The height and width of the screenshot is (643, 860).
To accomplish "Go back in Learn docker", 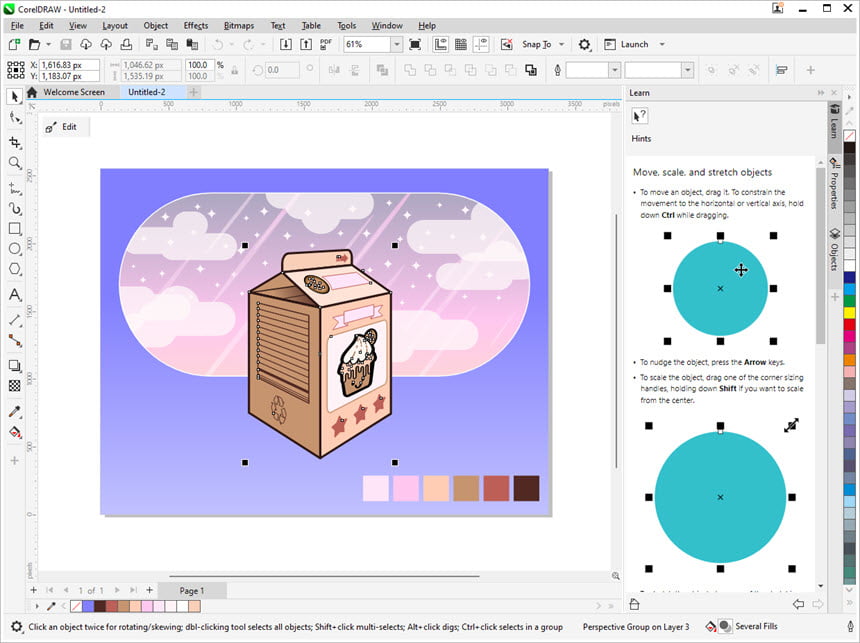I will coord(799,604).
